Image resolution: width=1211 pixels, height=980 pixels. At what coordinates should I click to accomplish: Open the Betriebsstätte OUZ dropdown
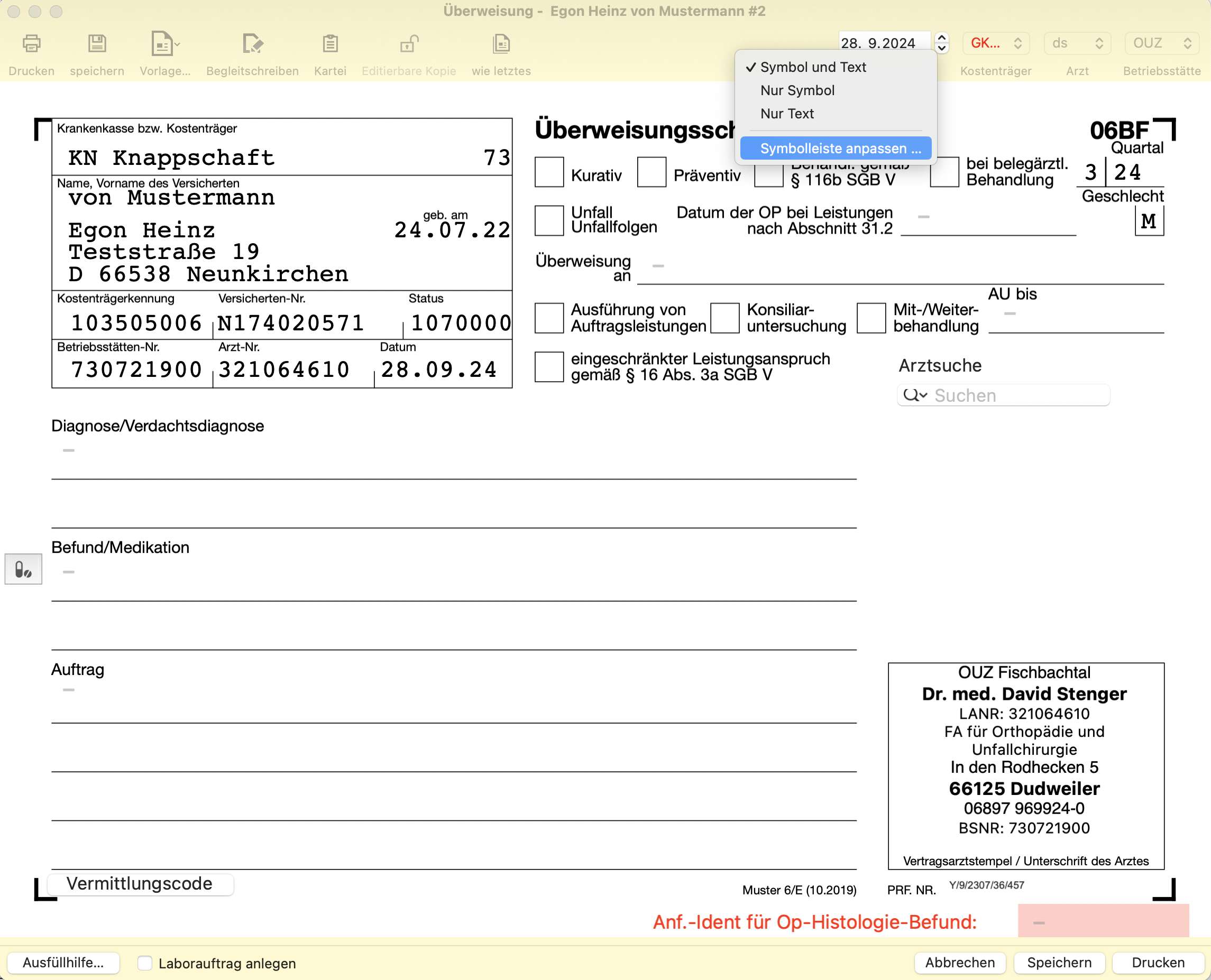pos(1162,43)
